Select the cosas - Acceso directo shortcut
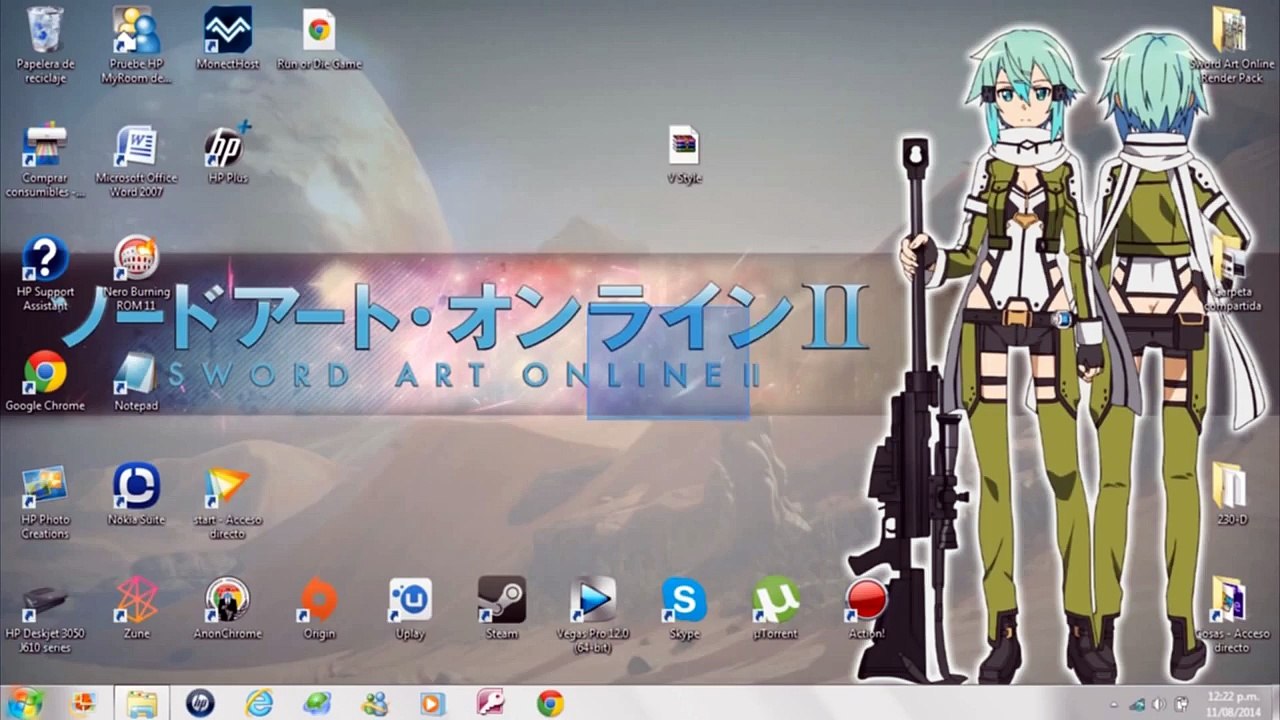 tap(1232, 616)
